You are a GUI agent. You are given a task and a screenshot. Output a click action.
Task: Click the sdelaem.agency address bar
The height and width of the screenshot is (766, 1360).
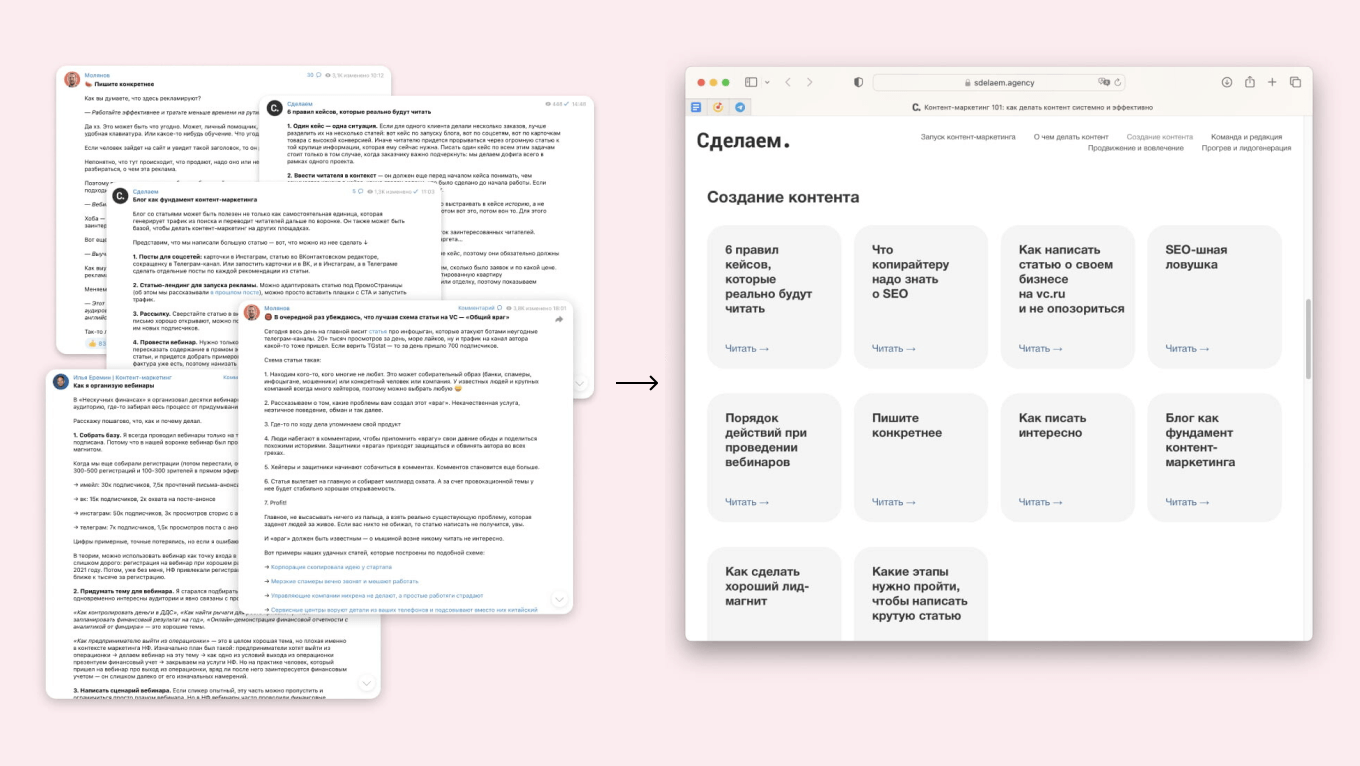click(1000, 83)
